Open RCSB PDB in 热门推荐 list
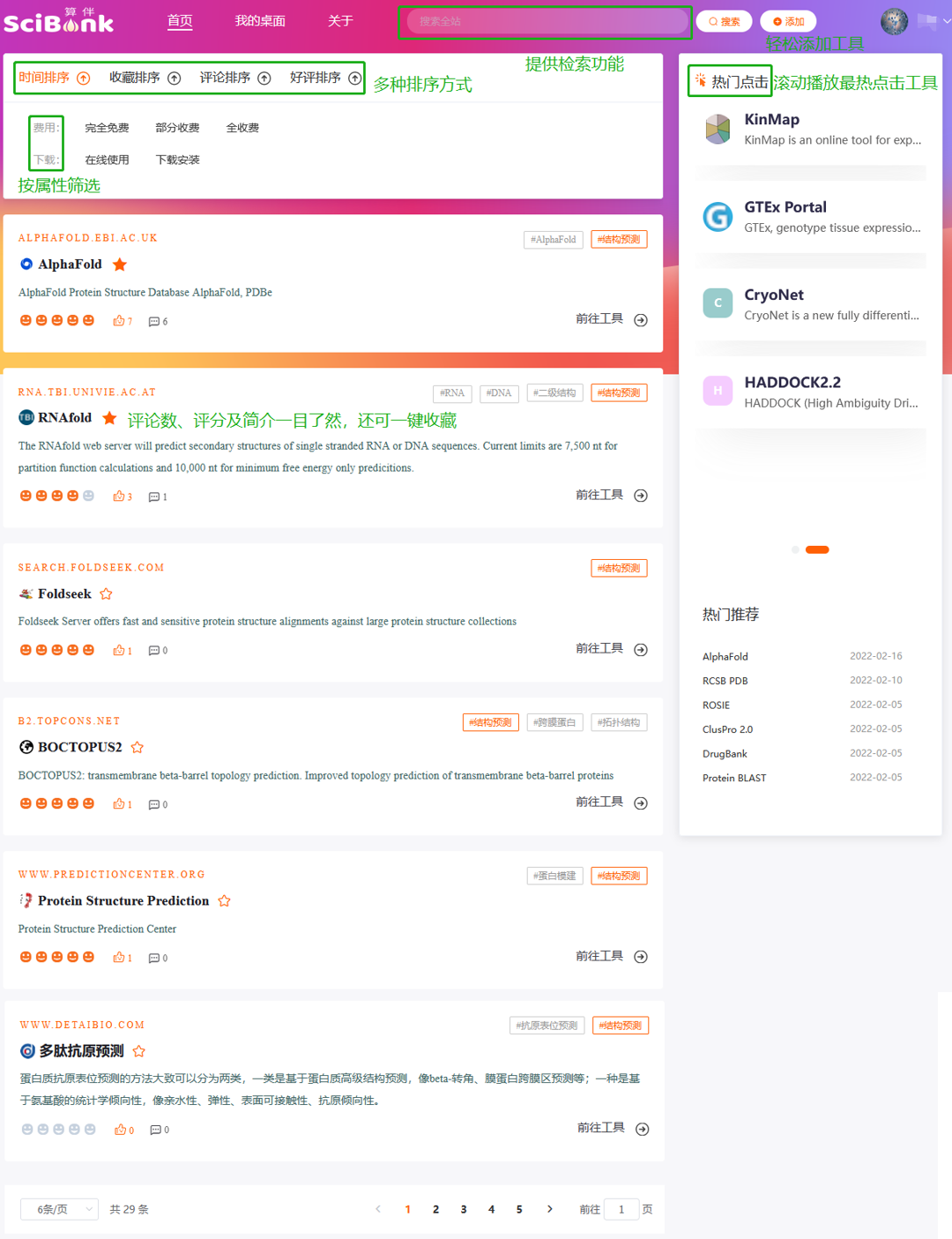The image size is (952, 1239). pyautogui.click(x=725, y=681)
